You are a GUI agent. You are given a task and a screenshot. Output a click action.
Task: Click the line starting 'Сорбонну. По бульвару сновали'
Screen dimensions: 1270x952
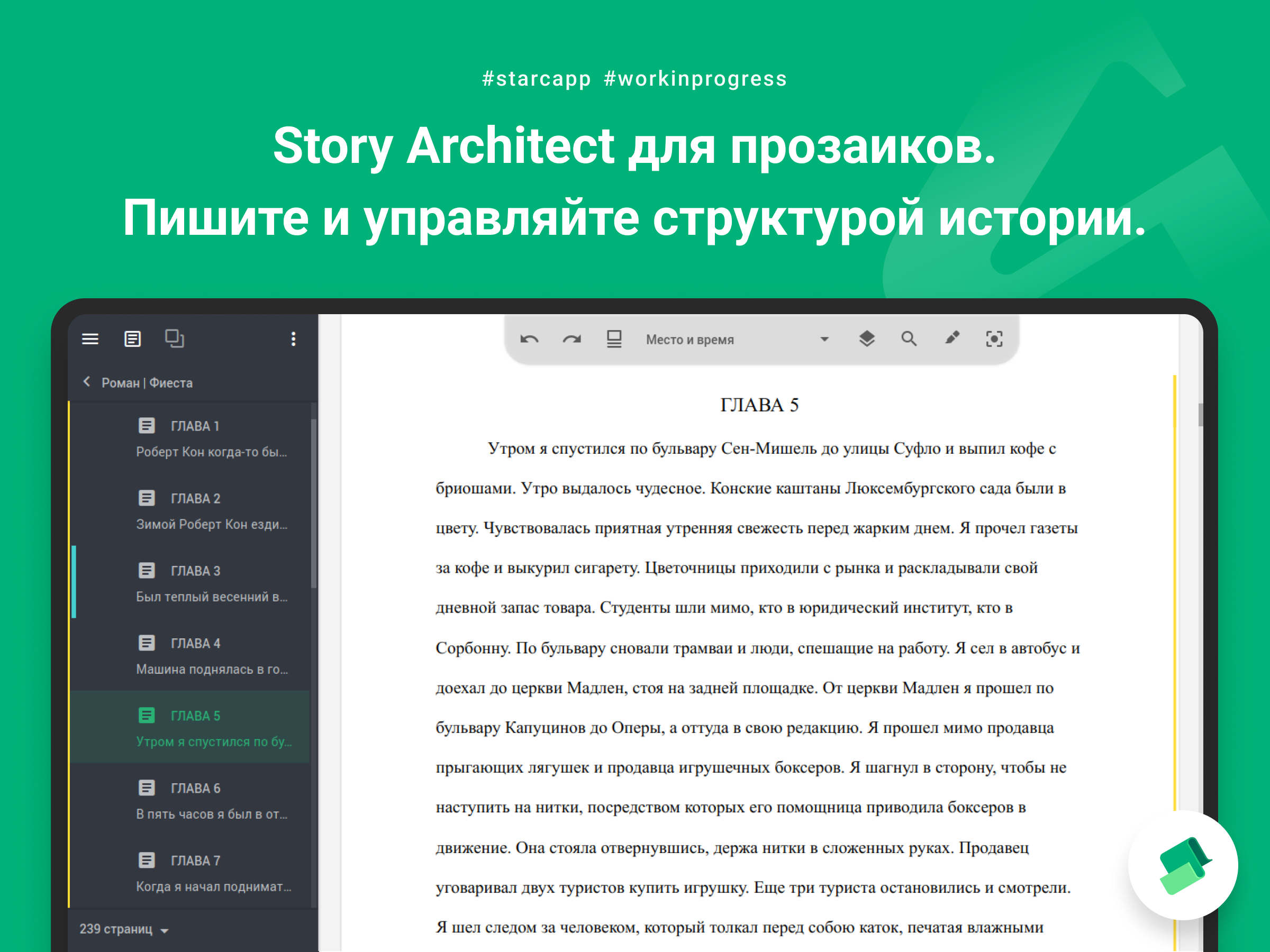757,648
